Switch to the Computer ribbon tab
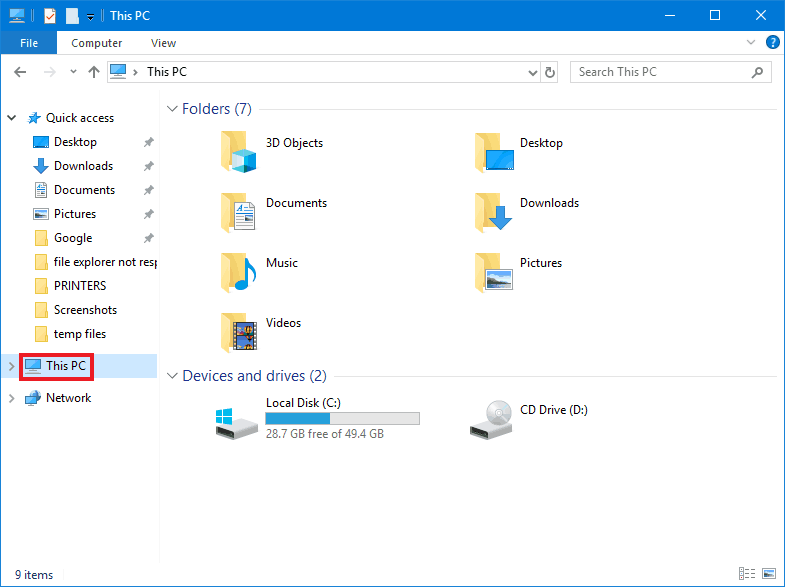This screenshot has height=587, width=785. 96,43
